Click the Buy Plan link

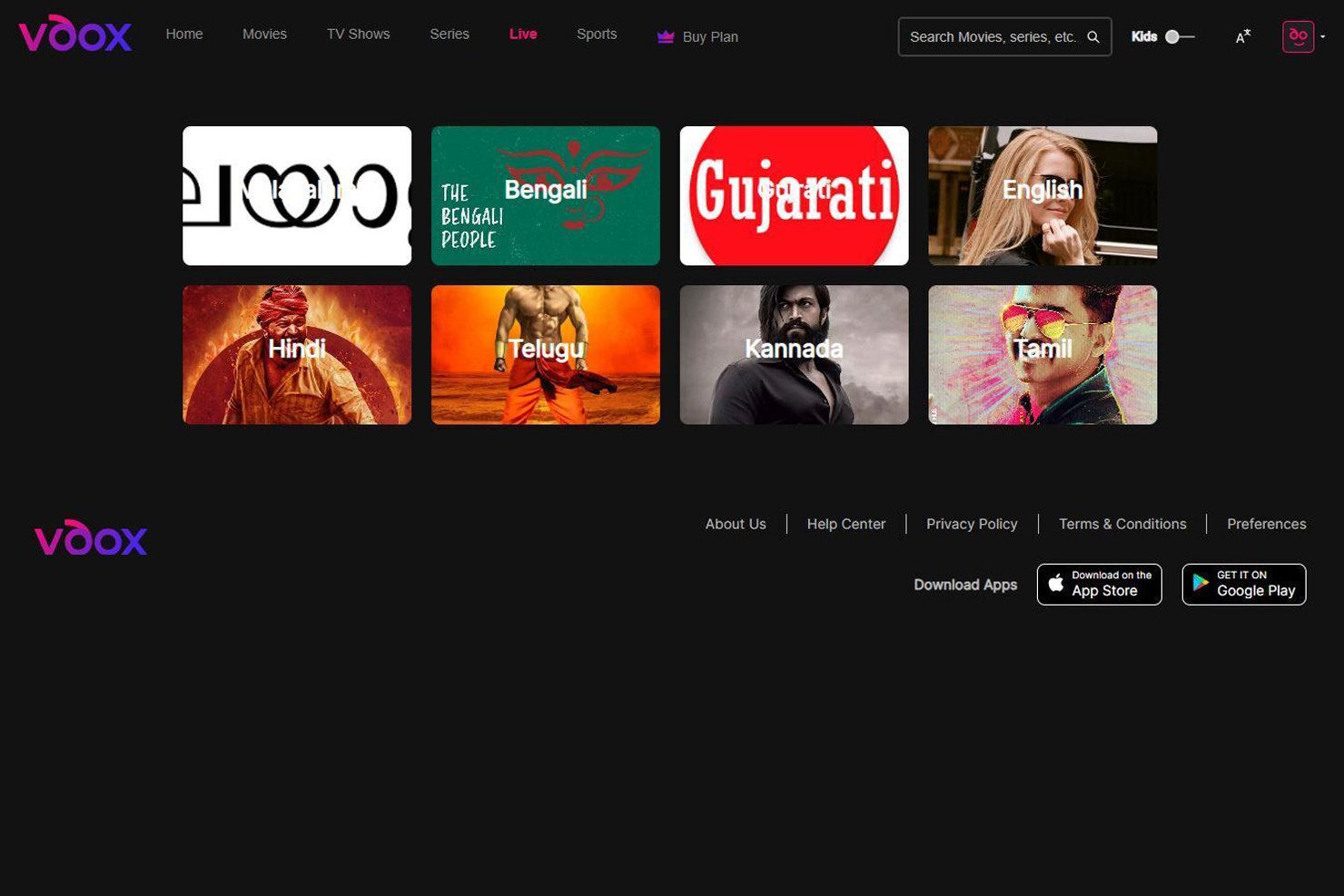point(697,36)
